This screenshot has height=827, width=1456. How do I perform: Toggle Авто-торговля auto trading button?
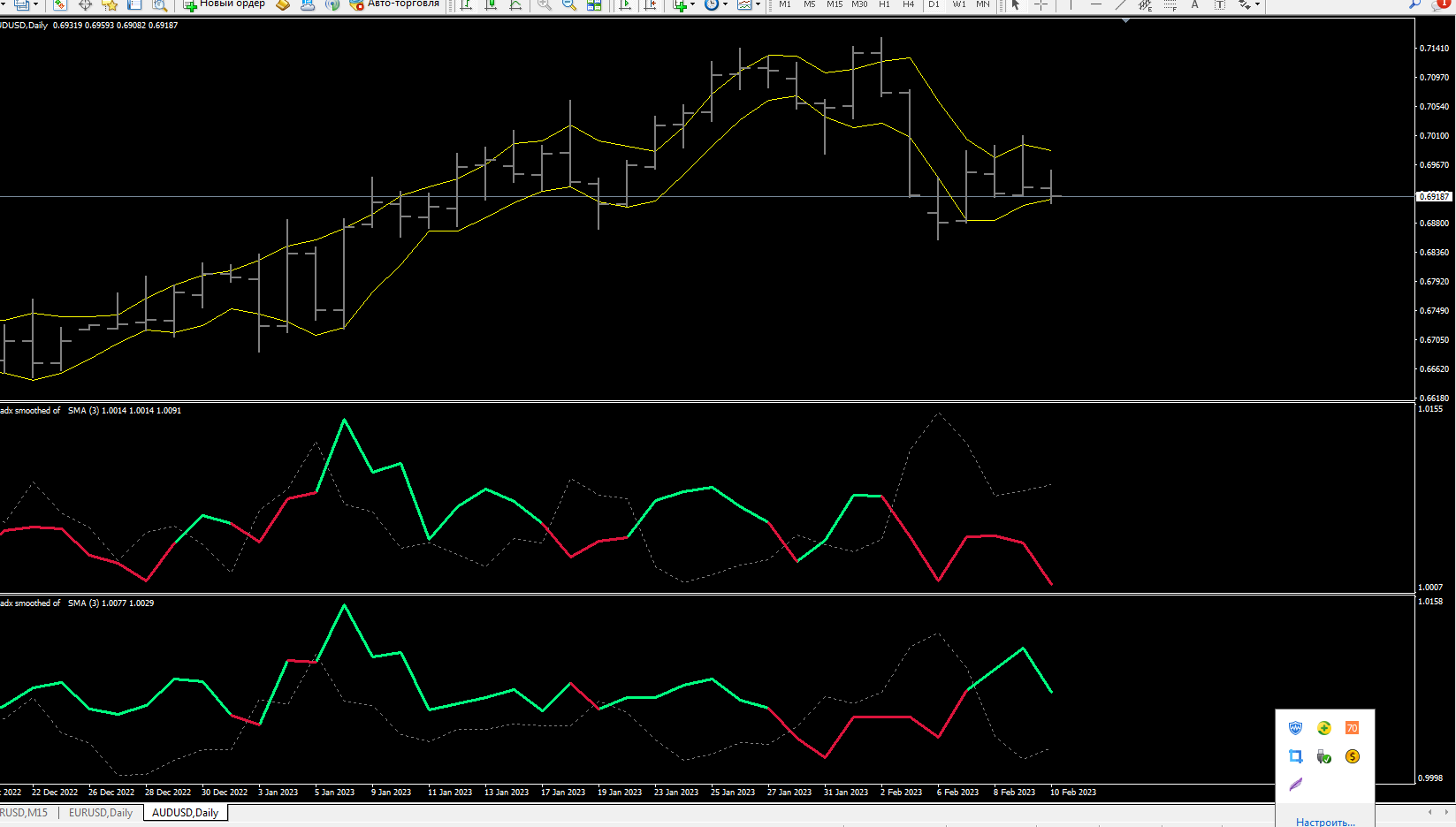[394, 4]
